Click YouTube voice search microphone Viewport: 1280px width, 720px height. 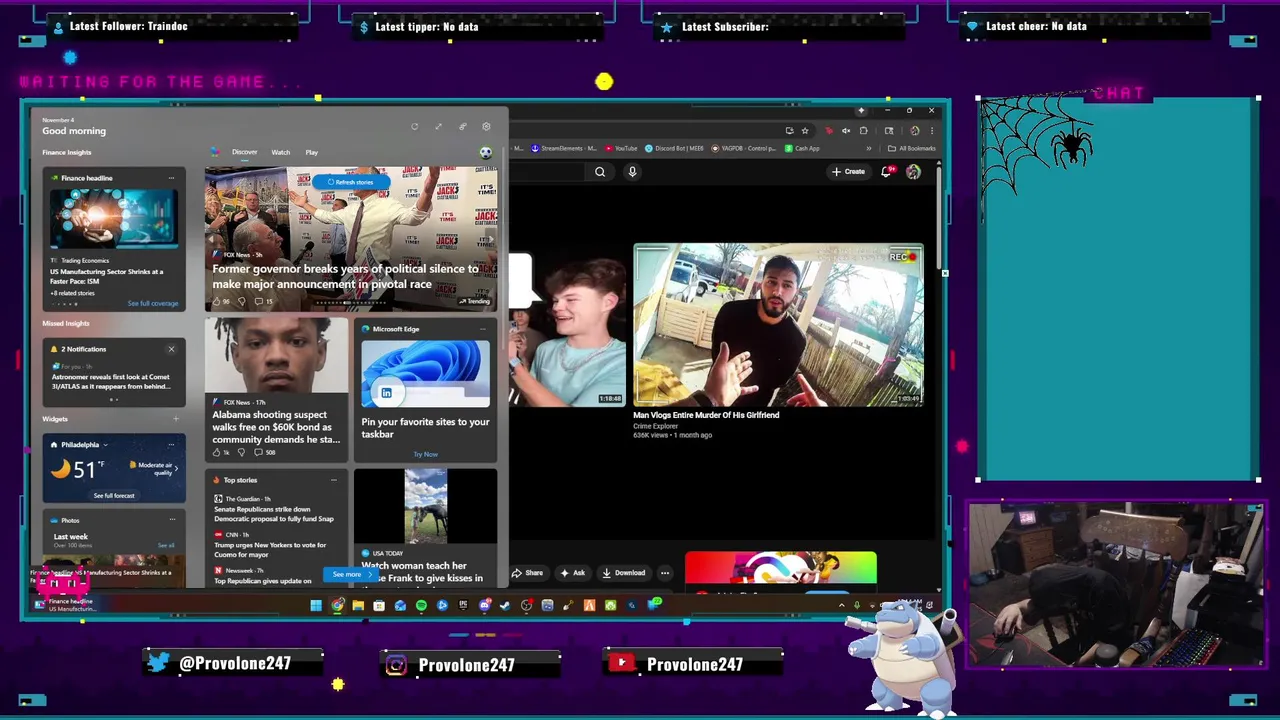[x=632, y=172]
